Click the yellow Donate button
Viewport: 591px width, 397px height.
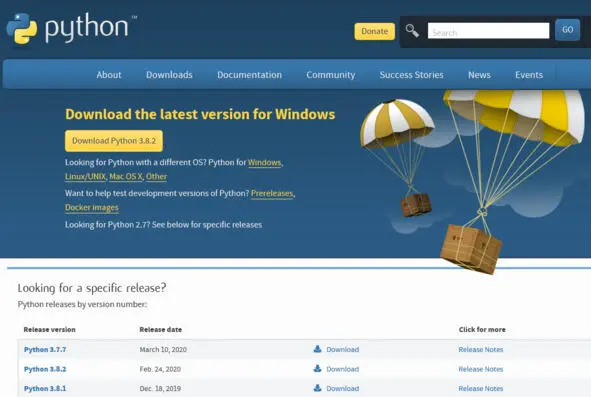[374, 31]
